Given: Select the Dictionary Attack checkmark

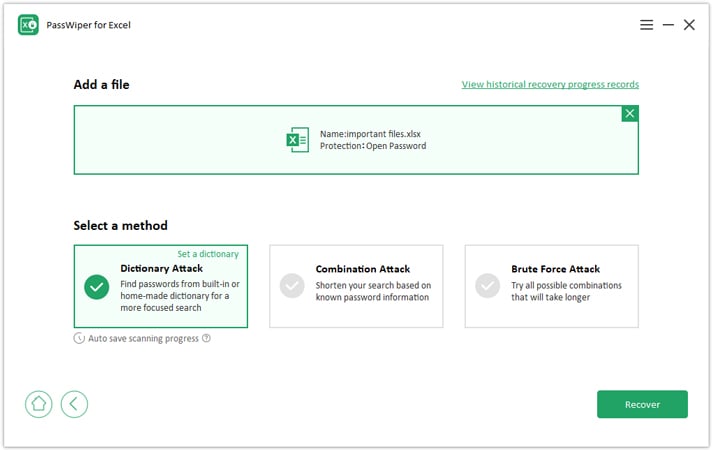Looking at the screenshot, I should tap(97, 287).
